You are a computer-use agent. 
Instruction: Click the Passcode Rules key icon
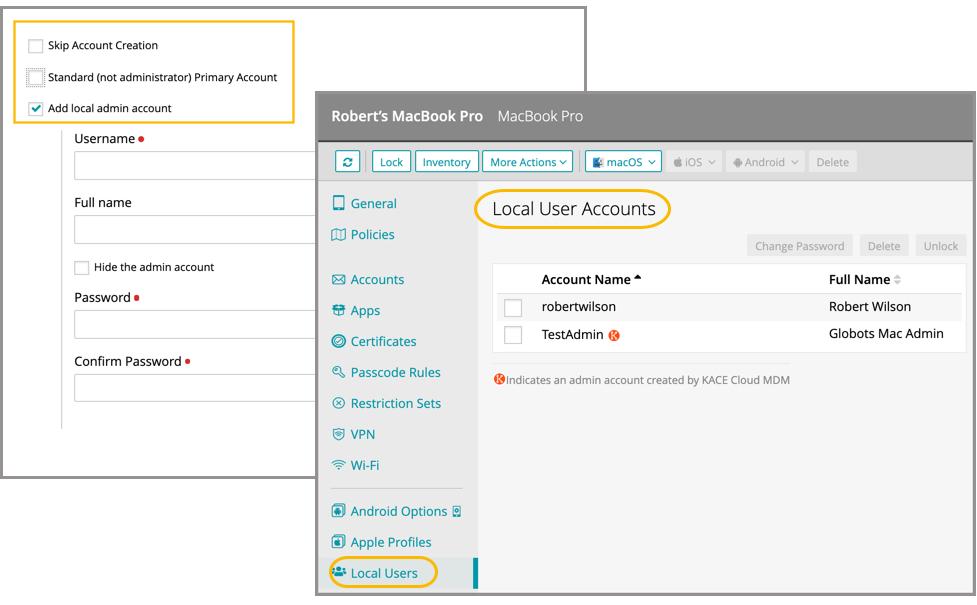[339, 373]
